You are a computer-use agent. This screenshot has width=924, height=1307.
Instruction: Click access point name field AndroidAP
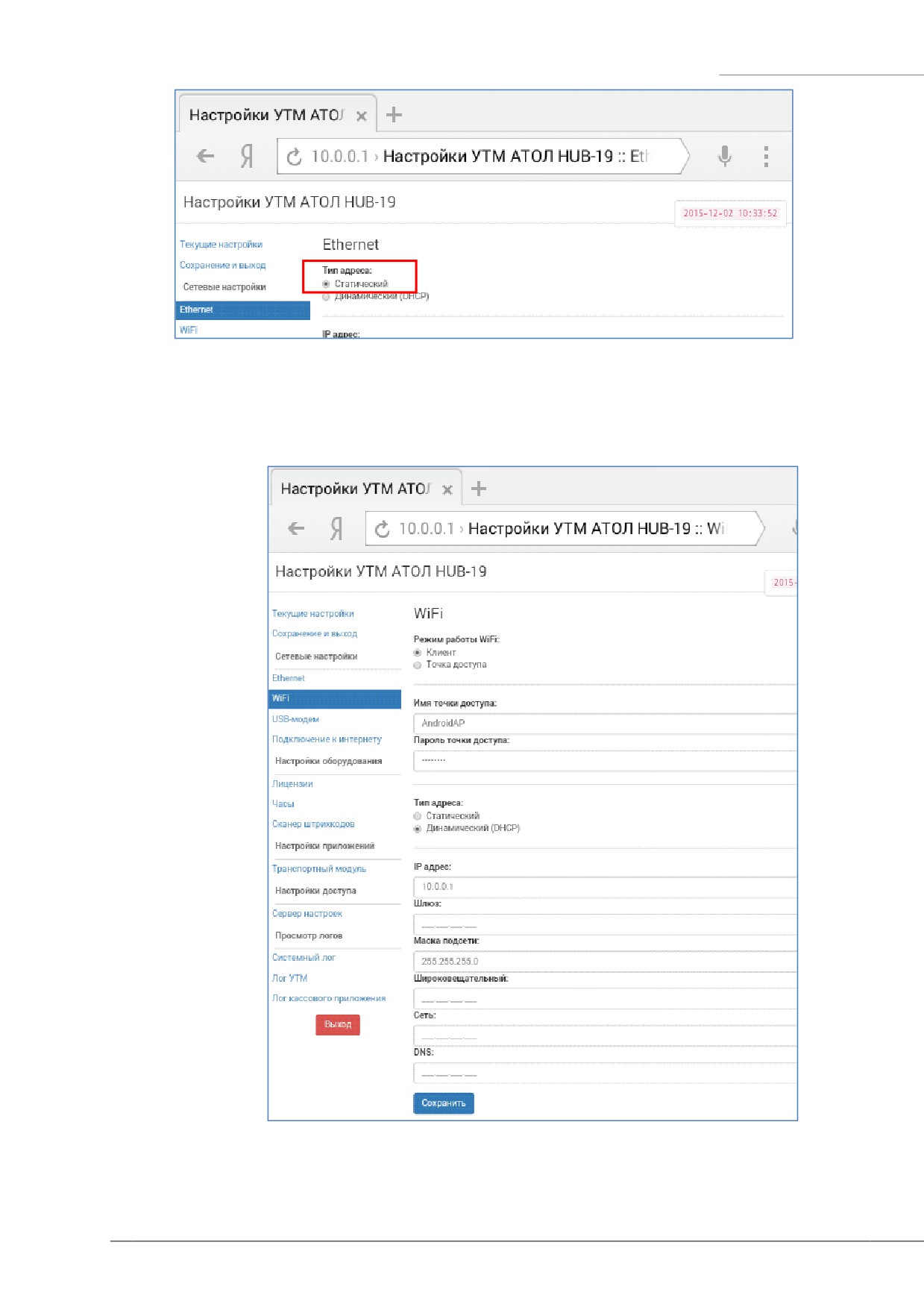tap(605, 724)
